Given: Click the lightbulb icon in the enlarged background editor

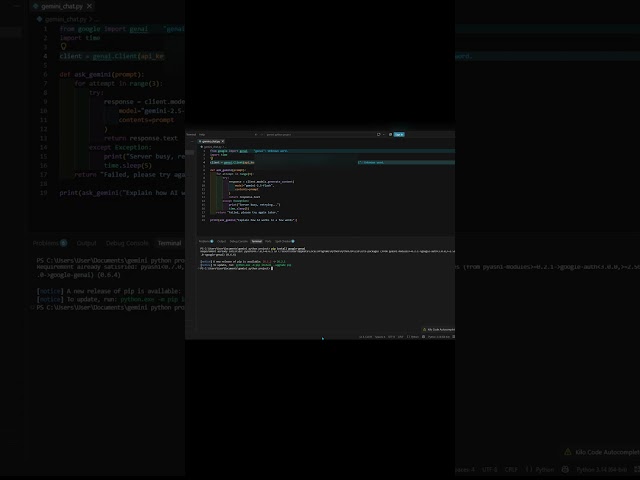Looking at the screenshot, I should tap(63, 47).
